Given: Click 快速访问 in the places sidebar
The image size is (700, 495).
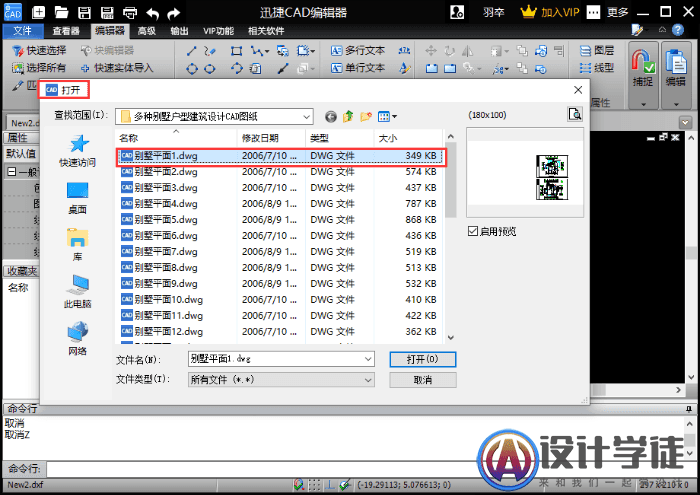Looking at the screenshot, I should coord(77,151).
